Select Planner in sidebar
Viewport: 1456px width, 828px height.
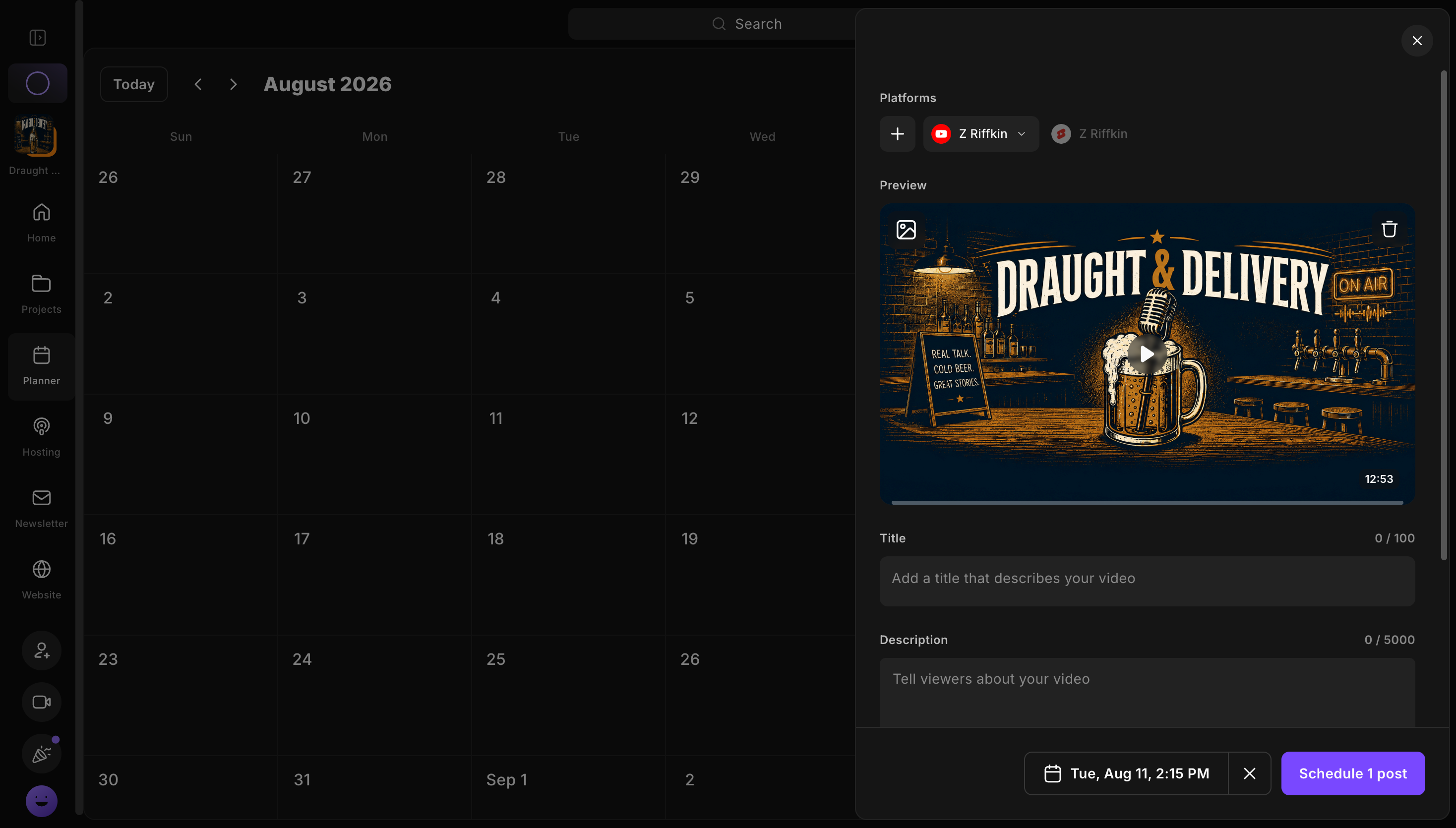coord(42,366)
